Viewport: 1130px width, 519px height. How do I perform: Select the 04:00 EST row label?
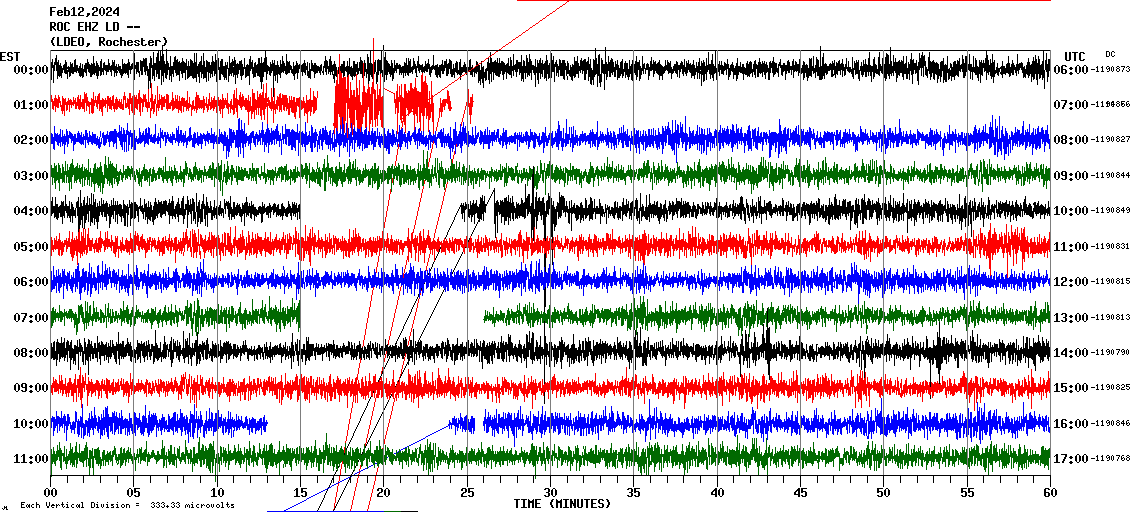pos(30,211)
